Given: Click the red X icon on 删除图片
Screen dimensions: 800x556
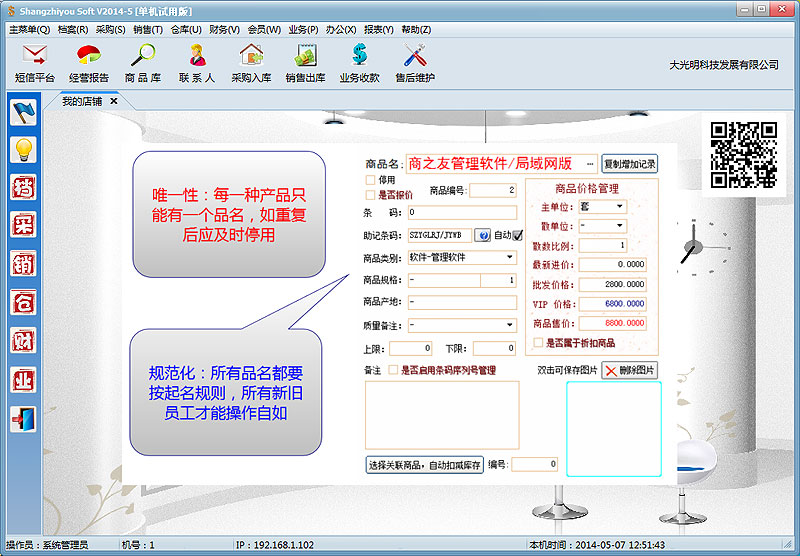Looking at the screenshot, I should tap(611, 371).
